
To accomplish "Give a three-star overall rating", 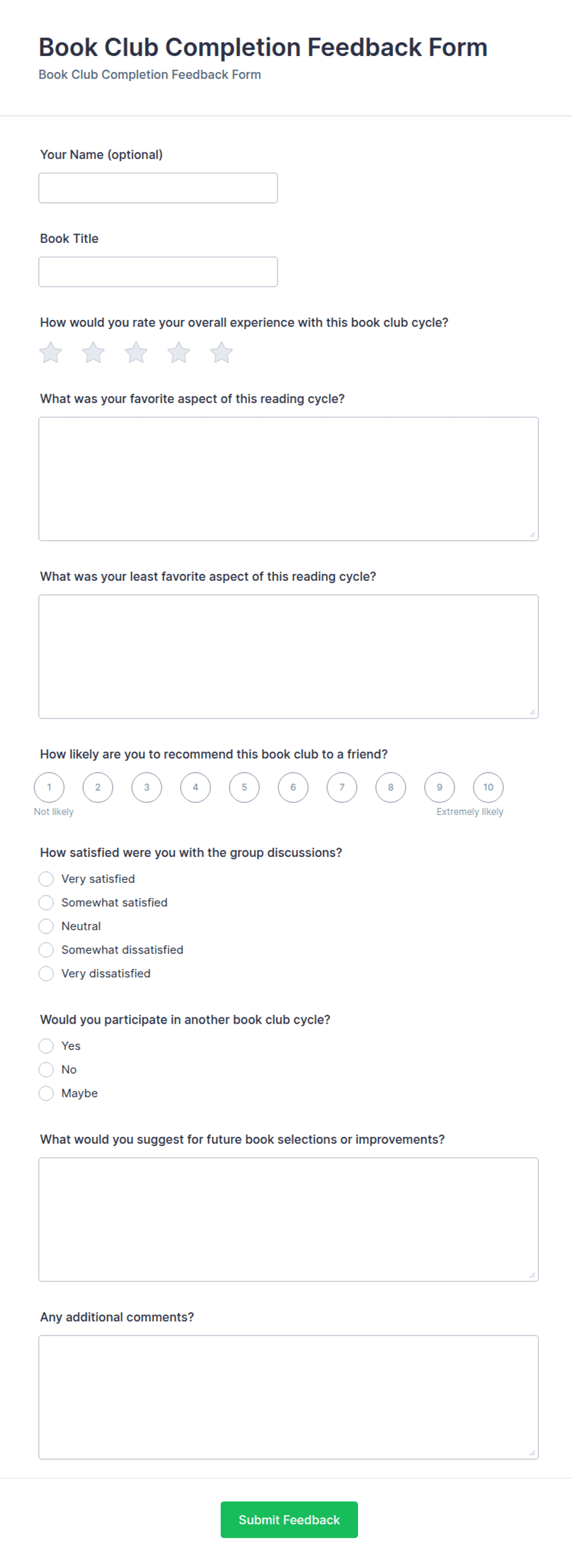I will pyautogui.click(x=136, y=352).
